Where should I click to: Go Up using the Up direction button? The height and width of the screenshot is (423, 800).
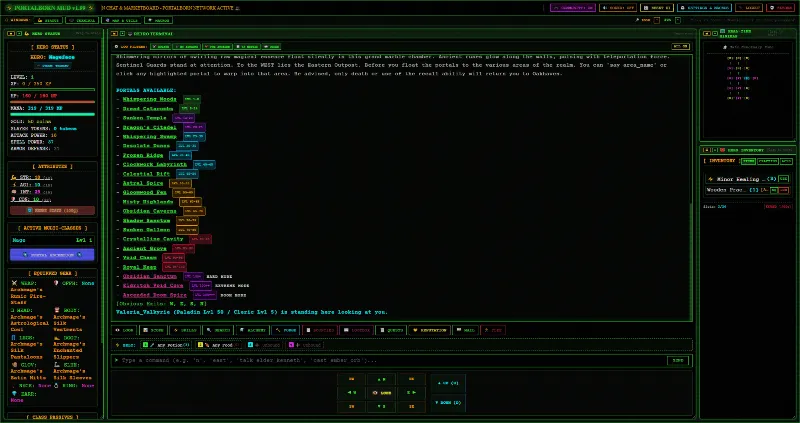click(448, 383)
